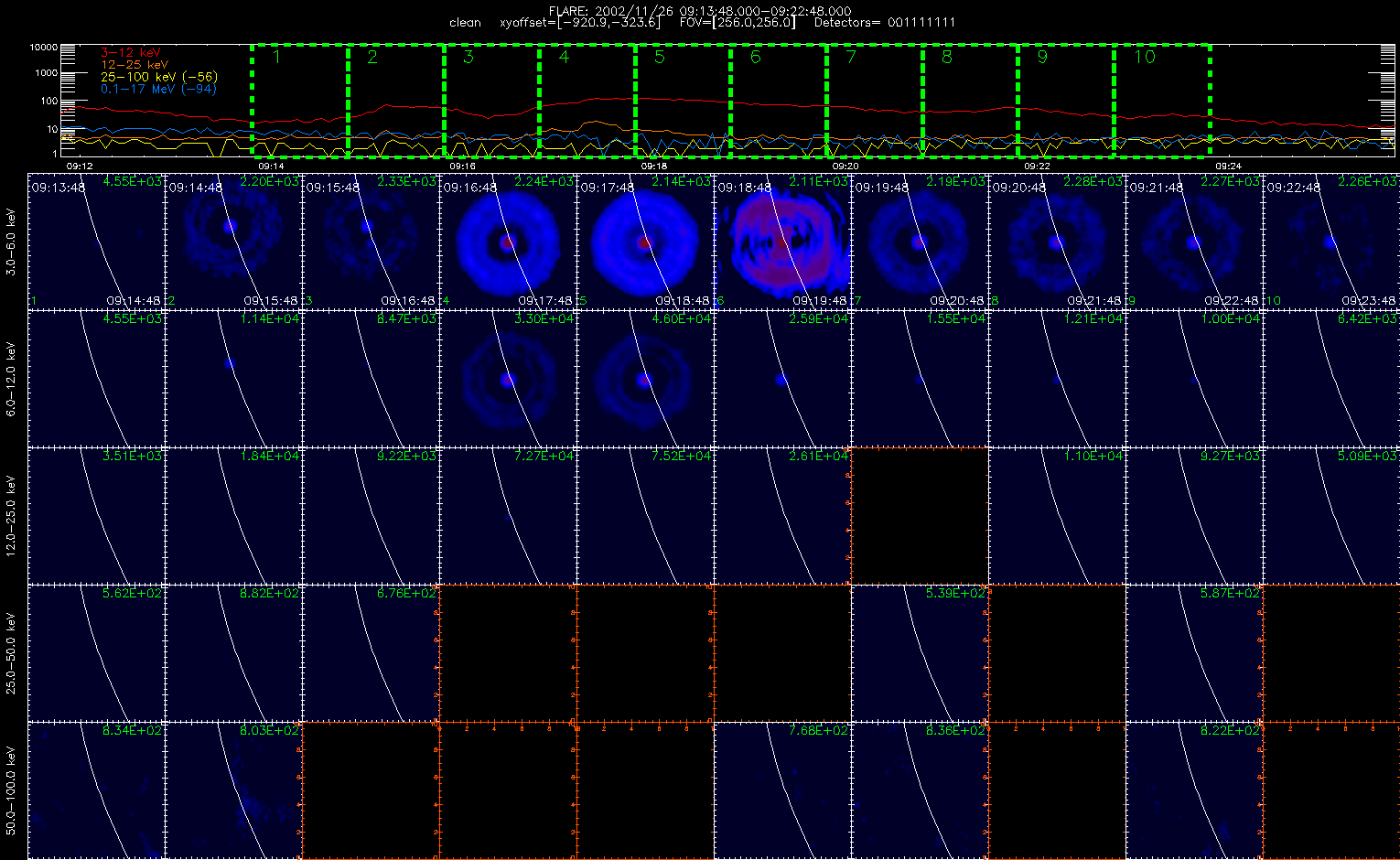
Task: Click the '09:23:48' end time label
Action: point(1369,300)
